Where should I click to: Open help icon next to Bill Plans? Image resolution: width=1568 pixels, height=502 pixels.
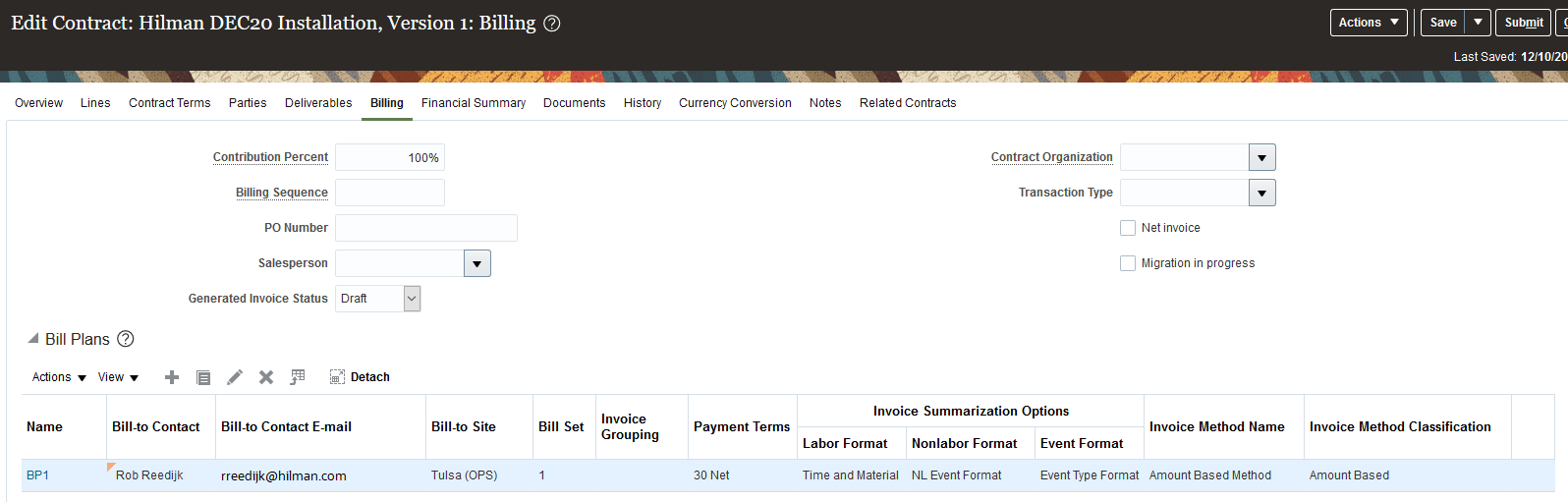coord(126,339)
